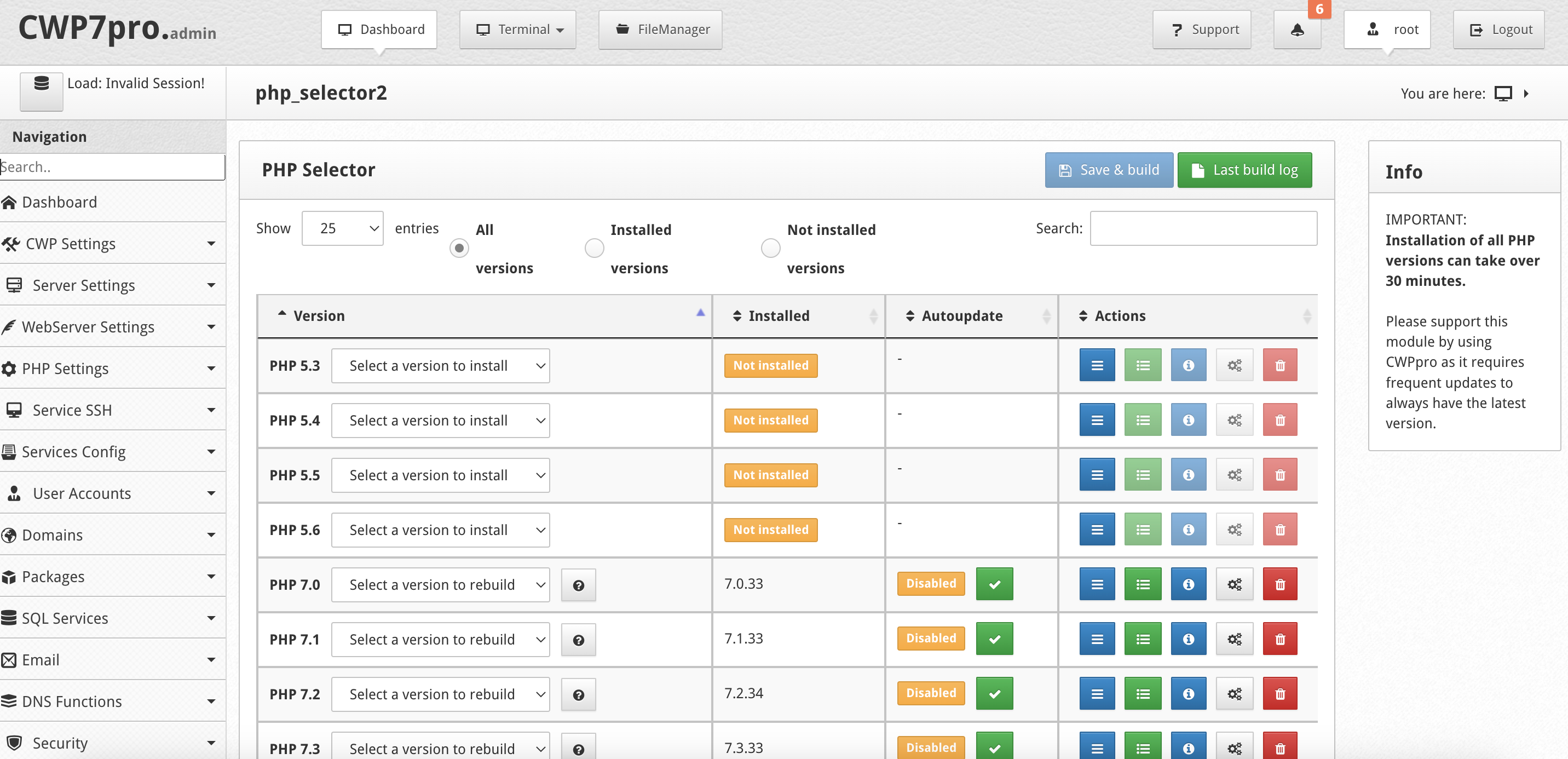This screenshot has width=1568, height=759.
Task: Click the table Search input field
Action: point(1203,228)
